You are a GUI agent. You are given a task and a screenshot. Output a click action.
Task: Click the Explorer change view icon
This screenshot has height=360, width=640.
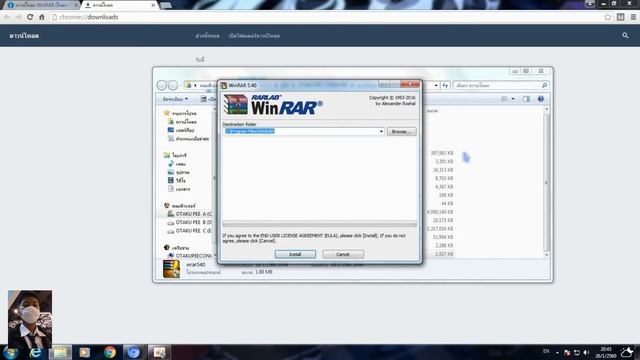coord(504,99)
